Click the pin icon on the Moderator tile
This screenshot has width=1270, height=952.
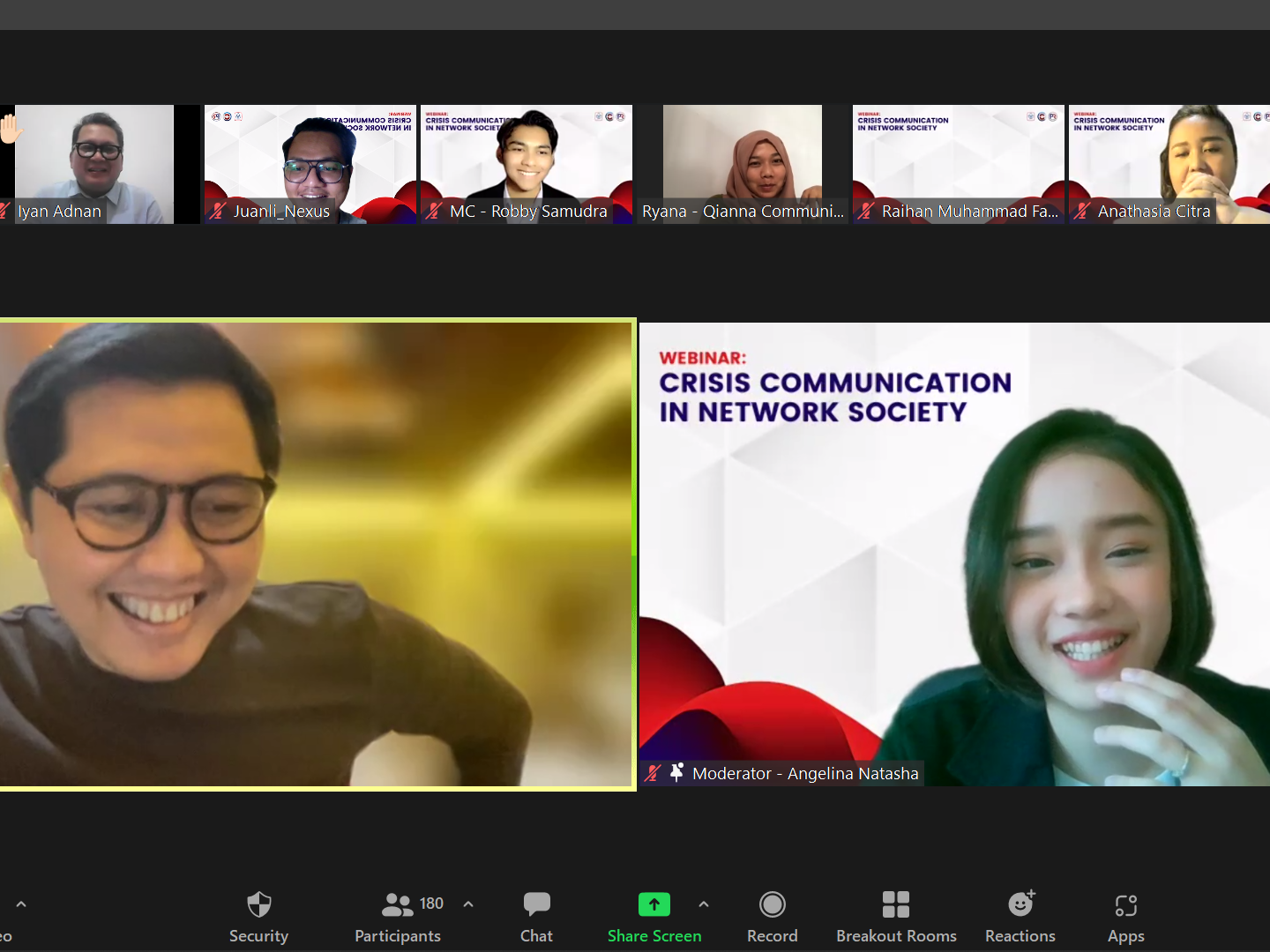pos(675,773)
